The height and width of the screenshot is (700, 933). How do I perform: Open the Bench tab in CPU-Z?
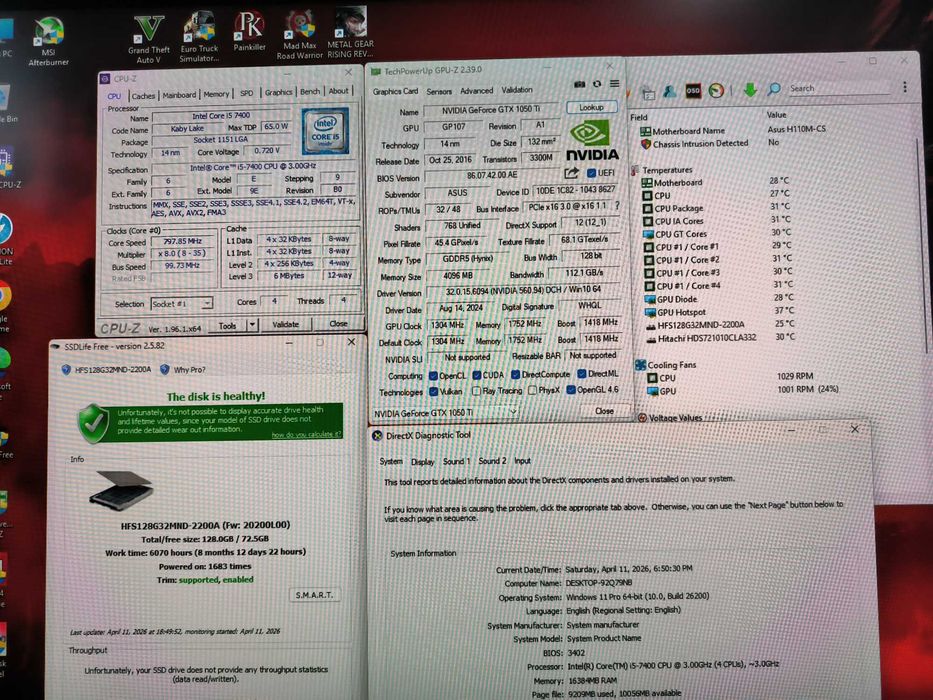tap(309, 92)
